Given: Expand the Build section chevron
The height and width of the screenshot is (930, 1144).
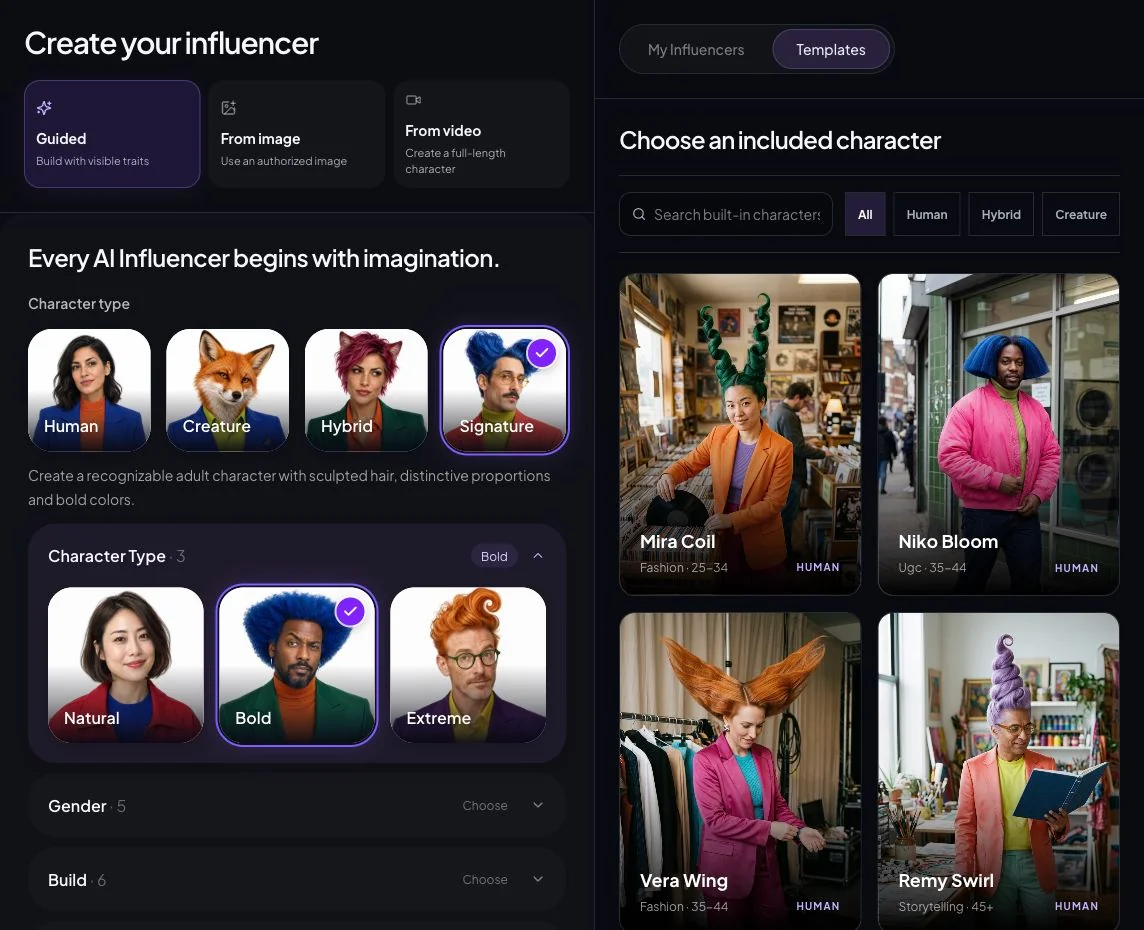Looking at the screenshot, I should (x=538, y=880).
